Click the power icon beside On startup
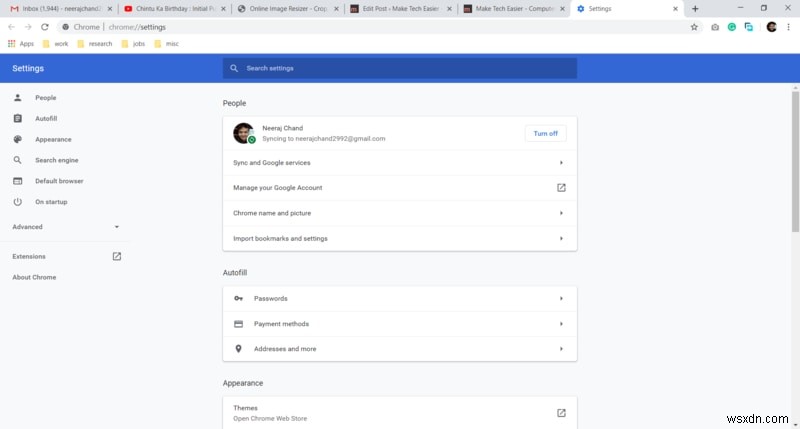 point(17,202)
